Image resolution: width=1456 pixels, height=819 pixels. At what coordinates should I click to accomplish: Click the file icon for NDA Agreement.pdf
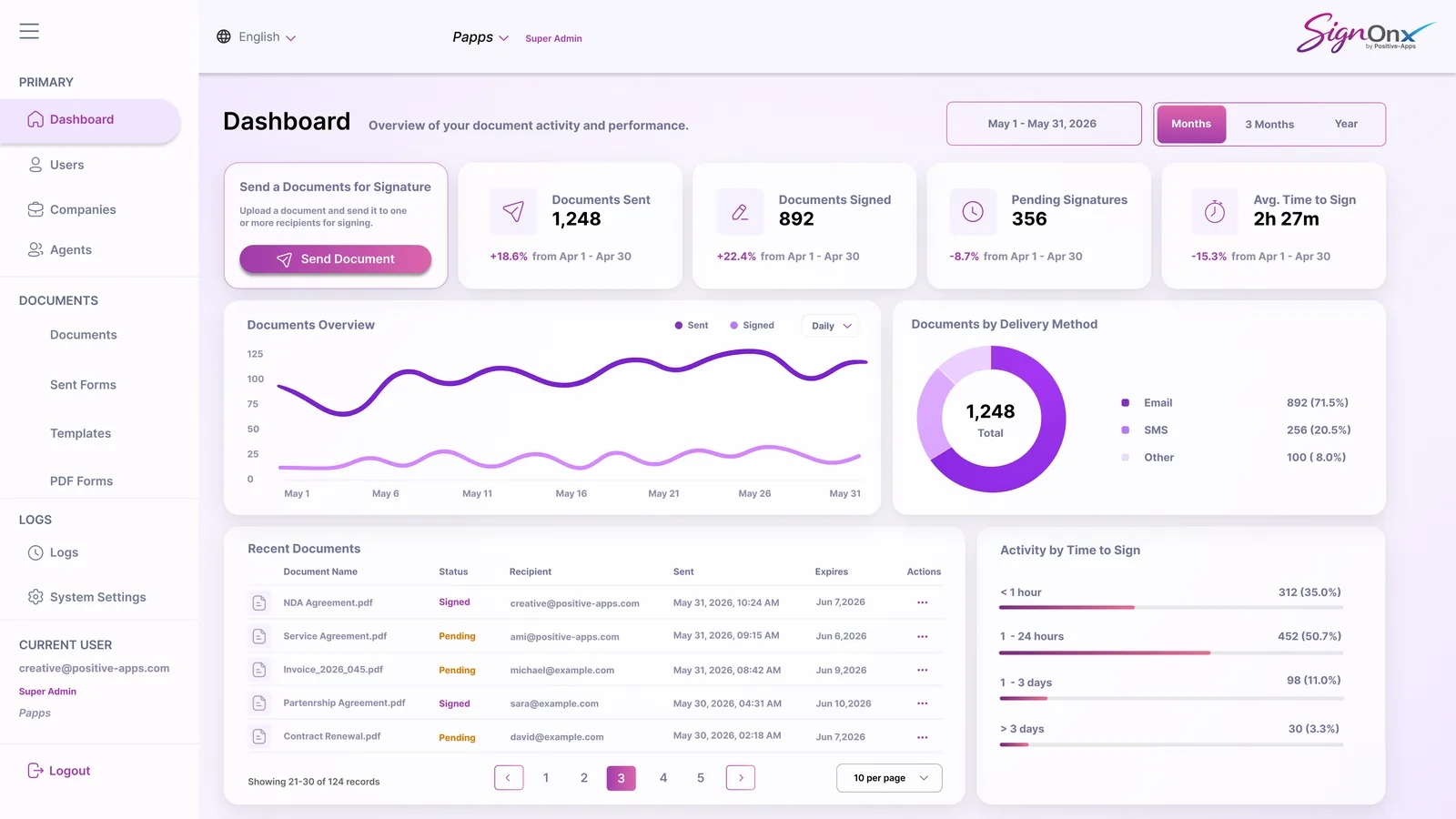tap(259, 602)
